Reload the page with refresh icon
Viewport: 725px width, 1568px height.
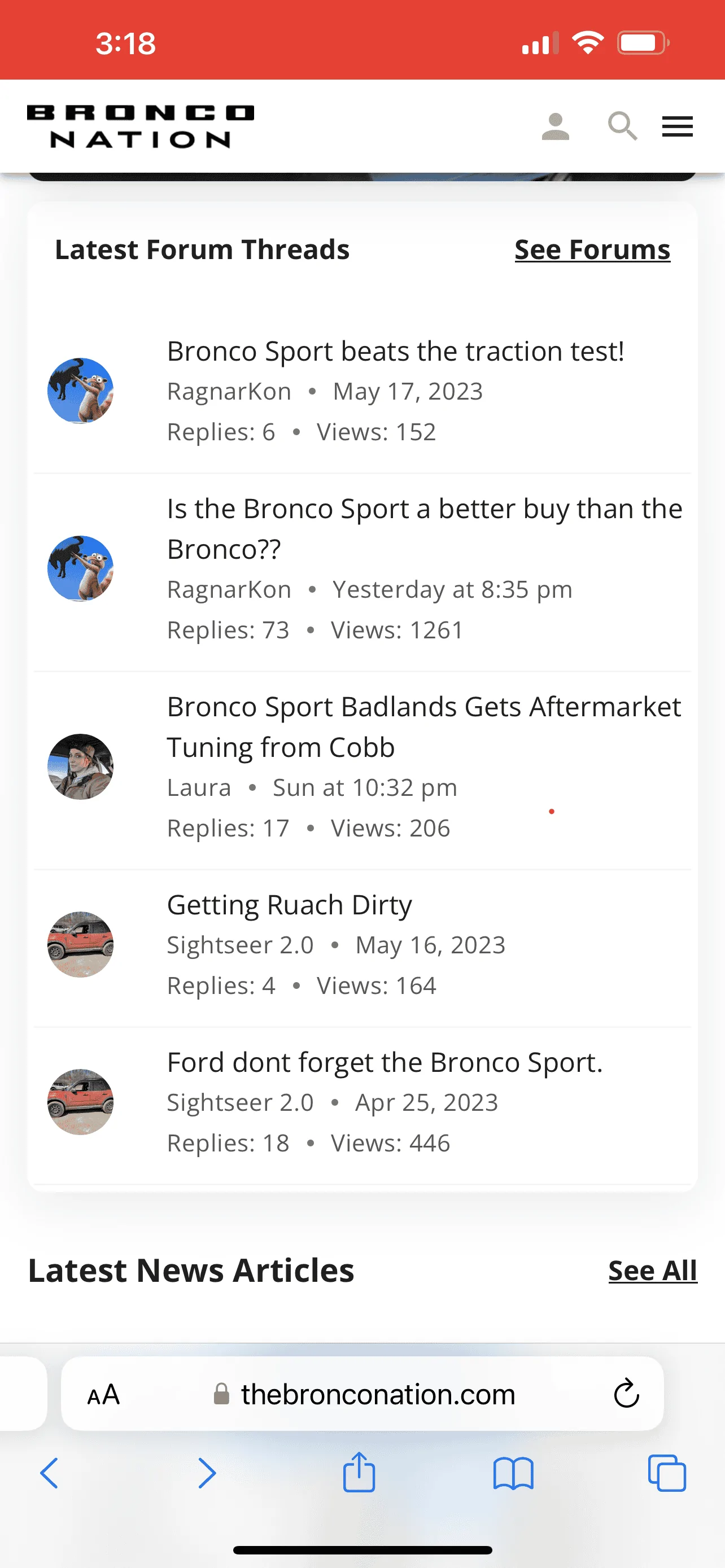(626, 1394)
